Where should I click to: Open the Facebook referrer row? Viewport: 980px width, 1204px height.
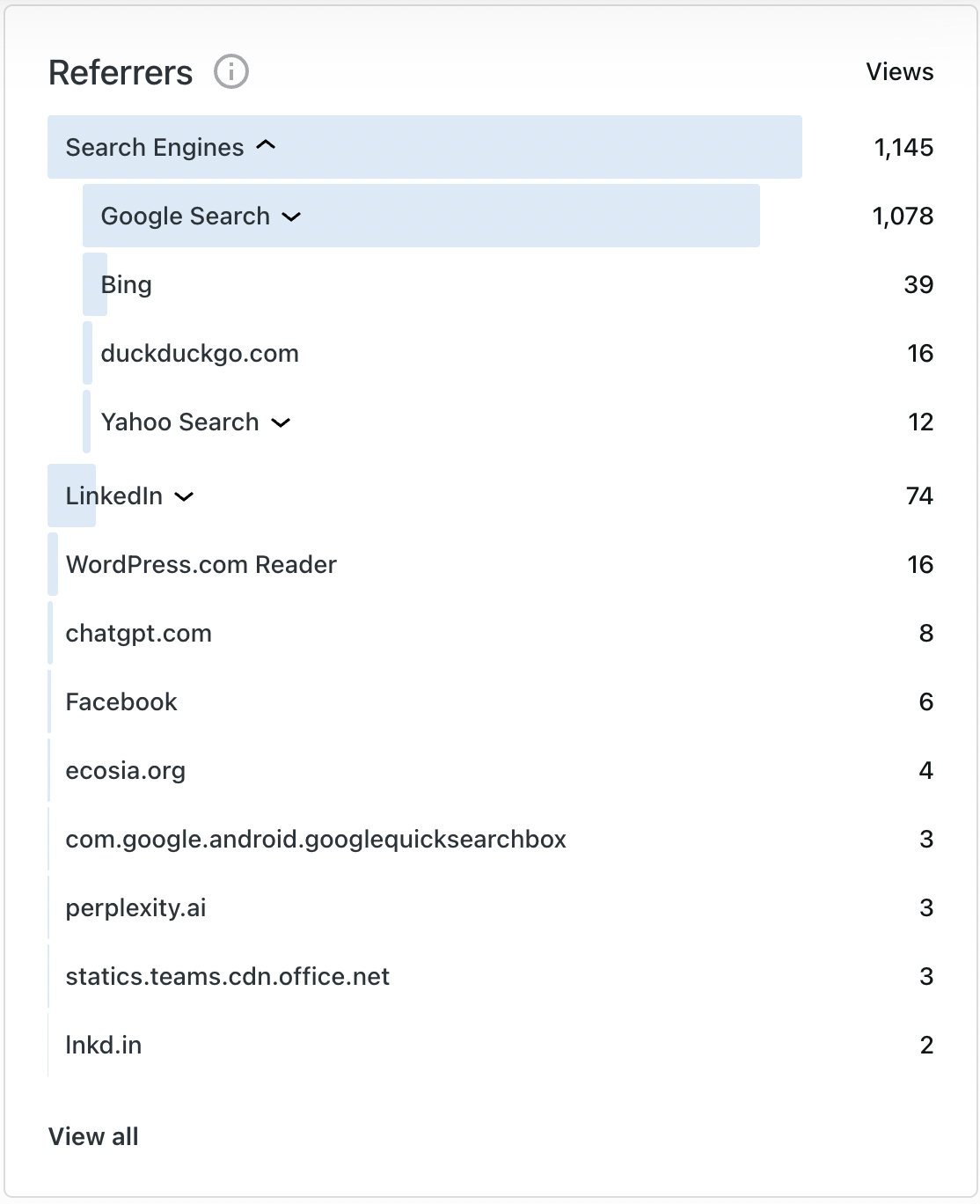point(121,702)
